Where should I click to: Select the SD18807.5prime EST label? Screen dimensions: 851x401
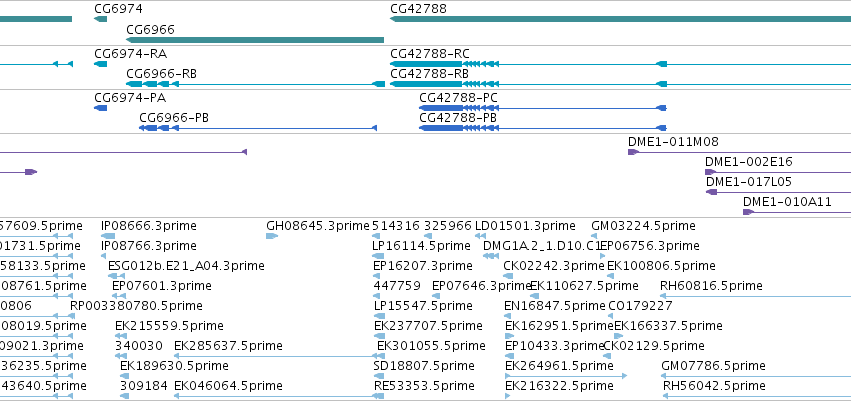tap(424, 366)
